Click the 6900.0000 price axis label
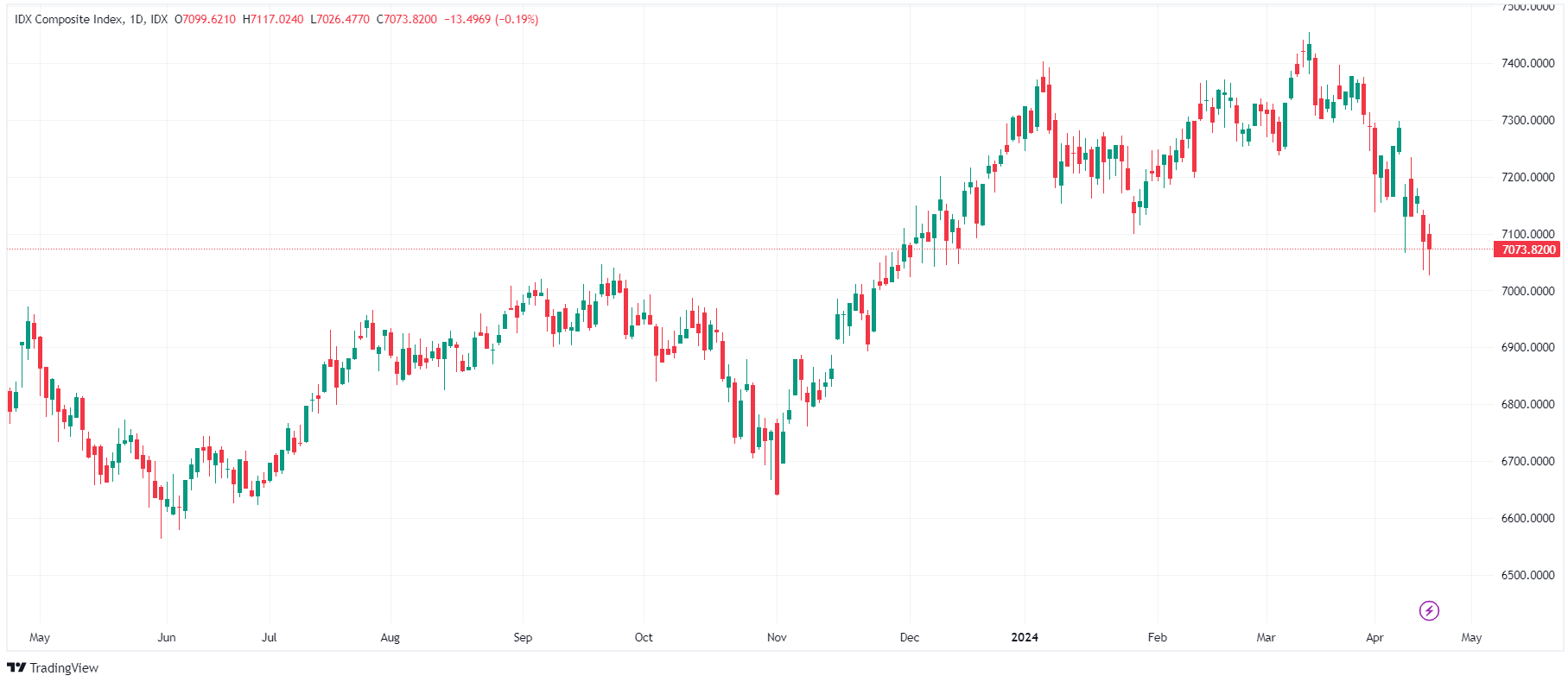 click(x=1527, y=347)
